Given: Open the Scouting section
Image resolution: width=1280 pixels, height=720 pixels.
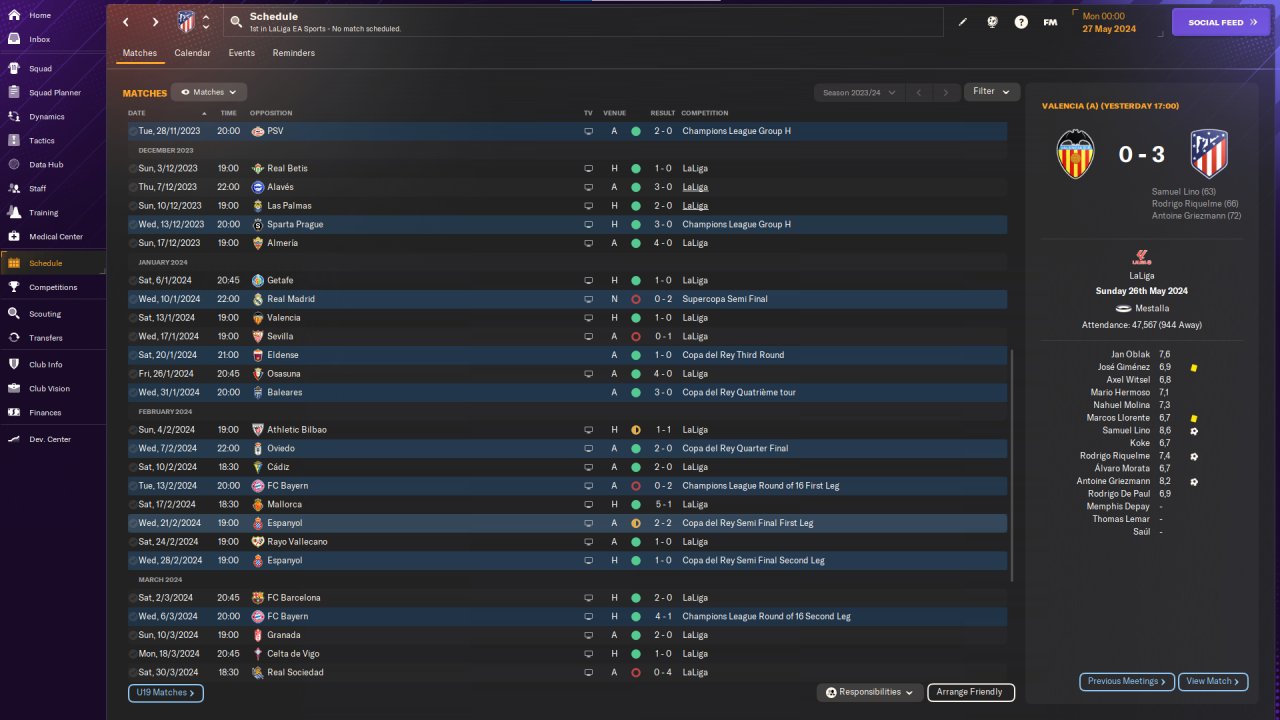Looking at the screenshot, I should coord(45,314).
